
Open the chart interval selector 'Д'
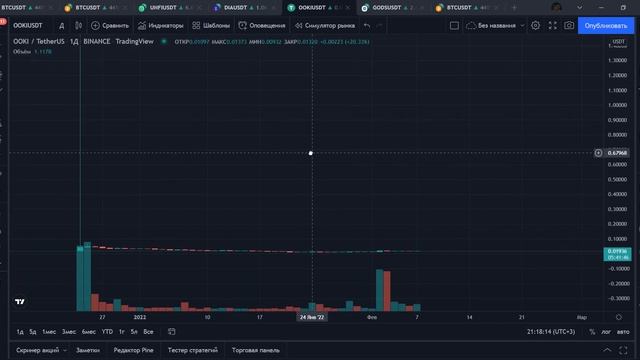[62, 26]
